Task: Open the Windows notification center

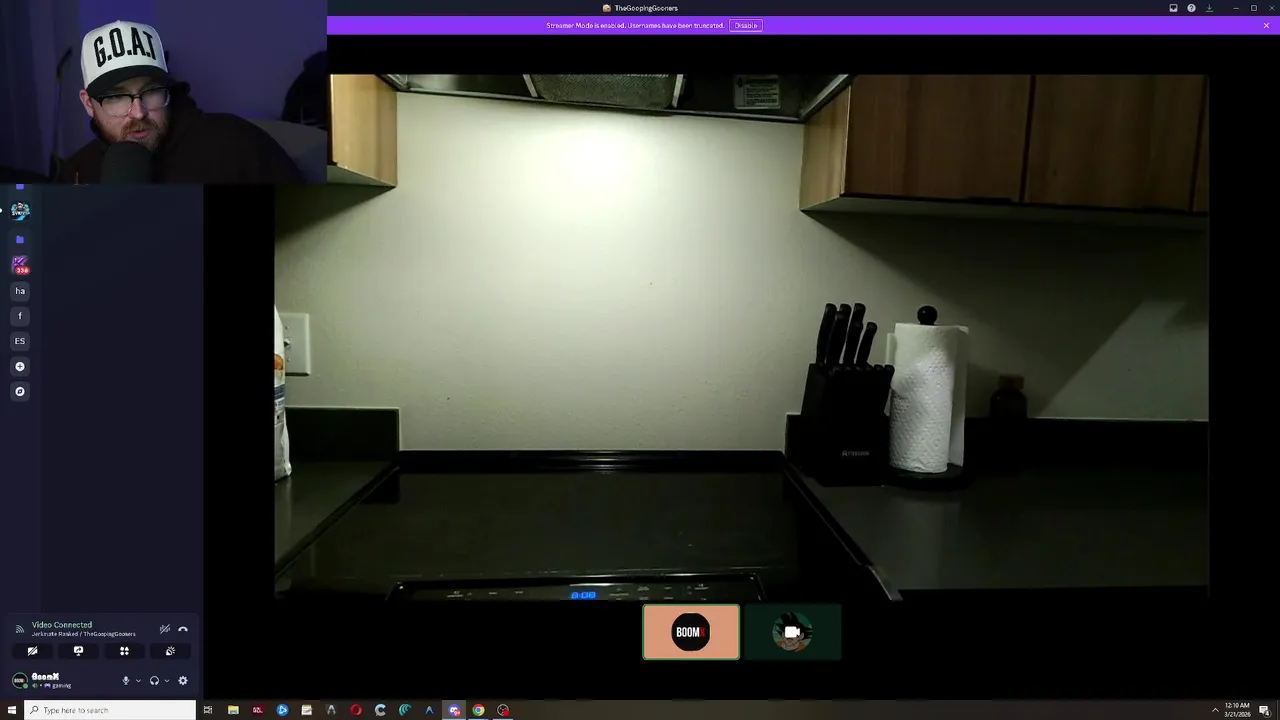Action: [1265, 710]
